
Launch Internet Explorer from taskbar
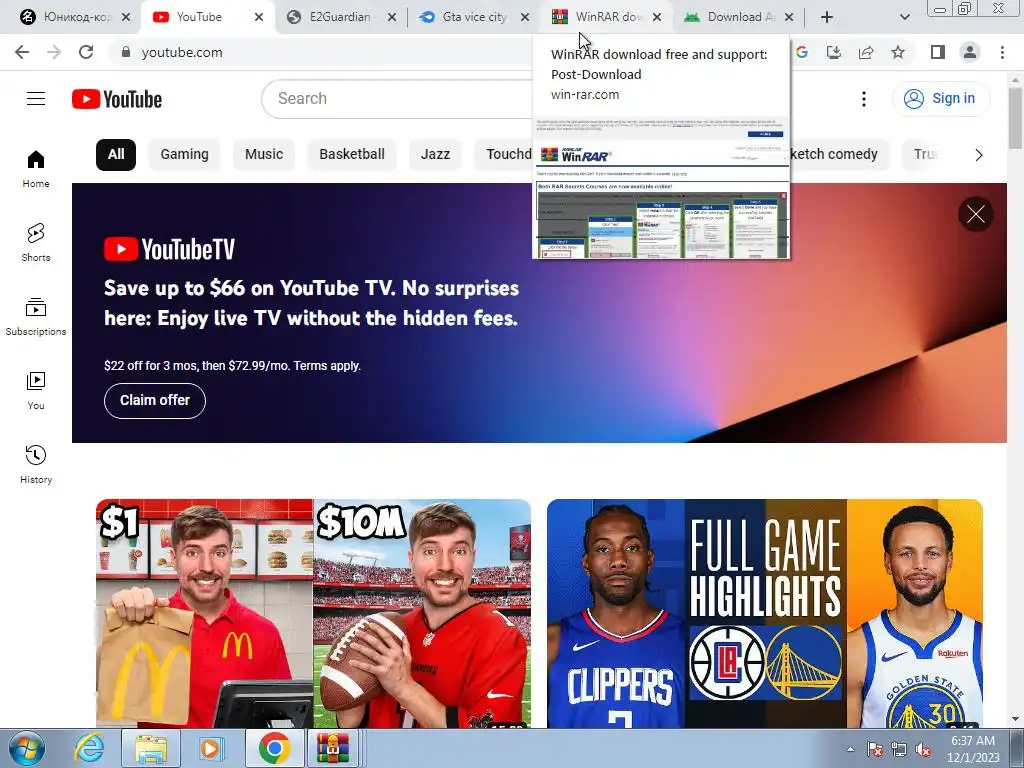coord(89,748)
